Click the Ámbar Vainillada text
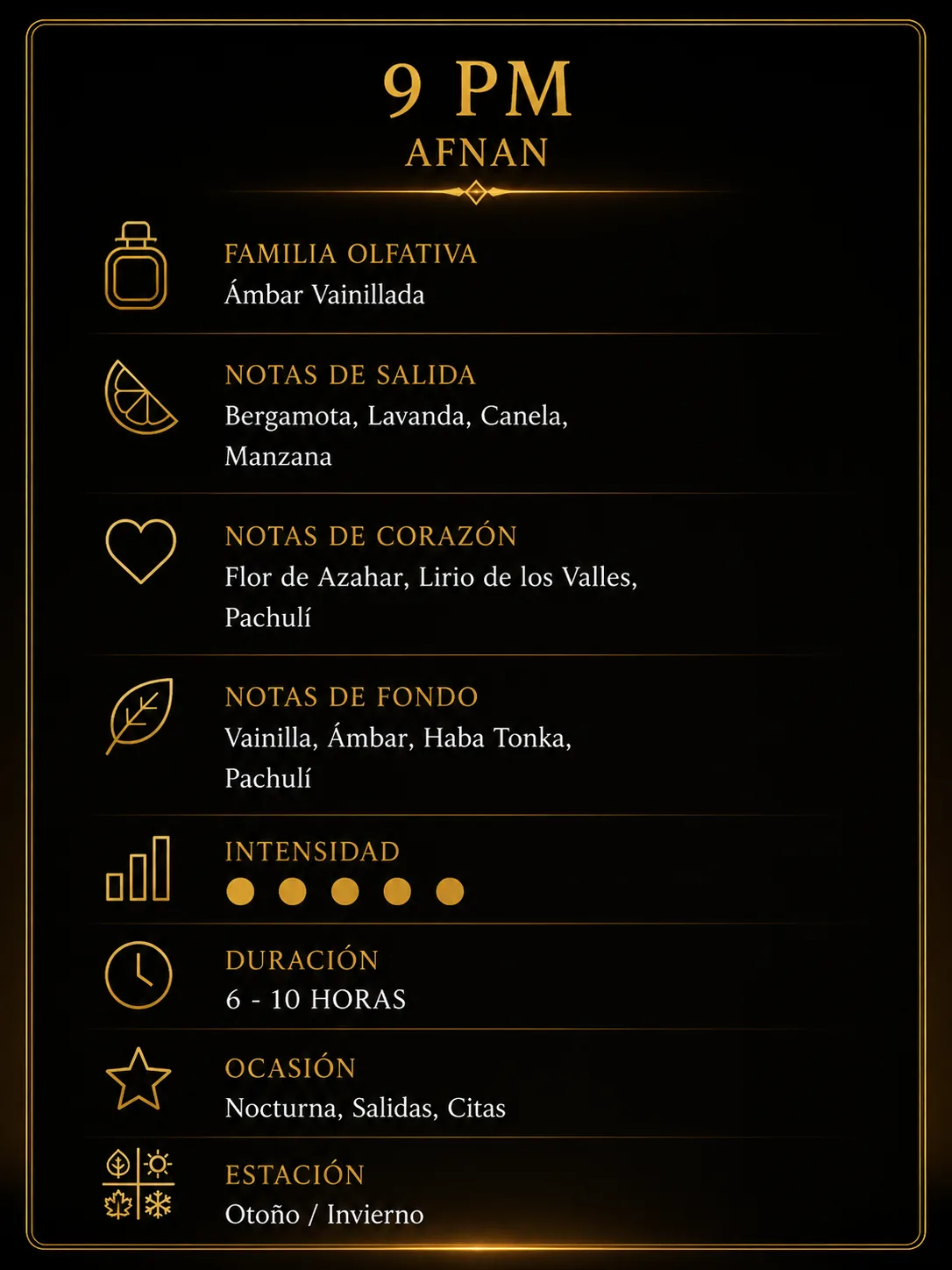The height and width of the screenshot is (1270, 952). [324, 295]
